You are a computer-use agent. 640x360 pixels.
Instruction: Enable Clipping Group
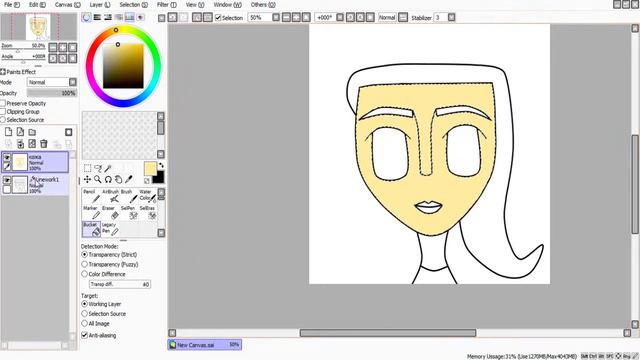(x=3, y=111)
